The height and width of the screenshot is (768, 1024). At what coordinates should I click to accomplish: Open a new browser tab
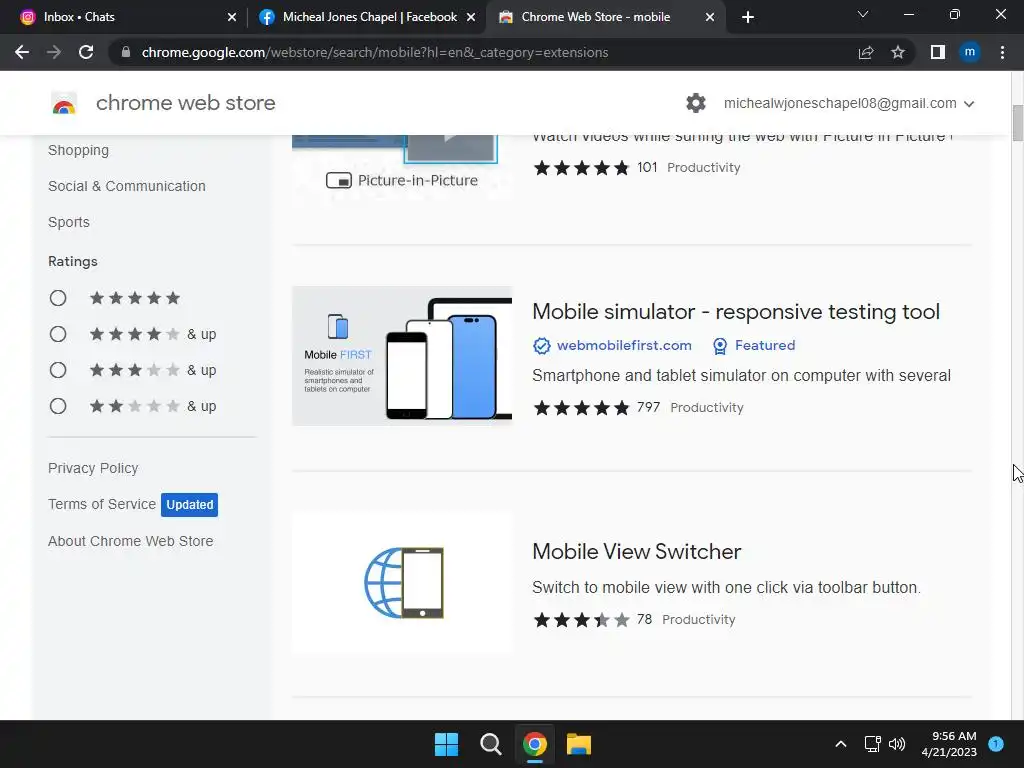point(748,17)
